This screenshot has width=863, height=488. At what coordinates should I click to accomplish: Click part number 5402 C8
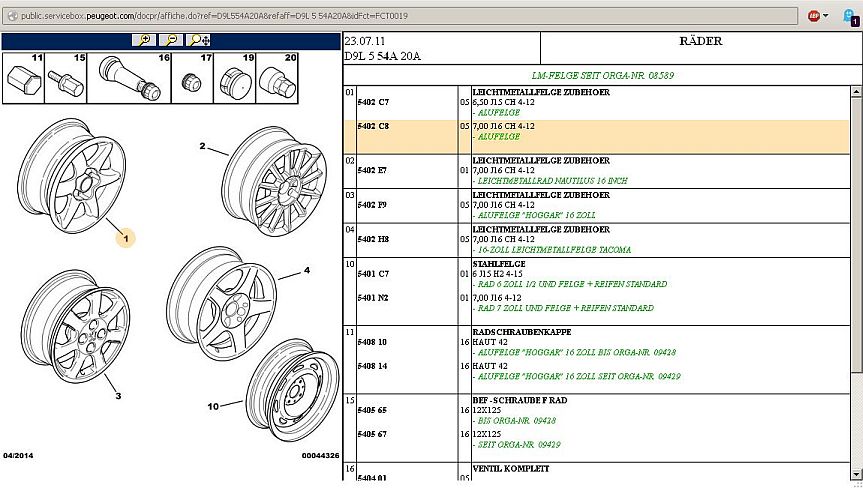[375, 127]
